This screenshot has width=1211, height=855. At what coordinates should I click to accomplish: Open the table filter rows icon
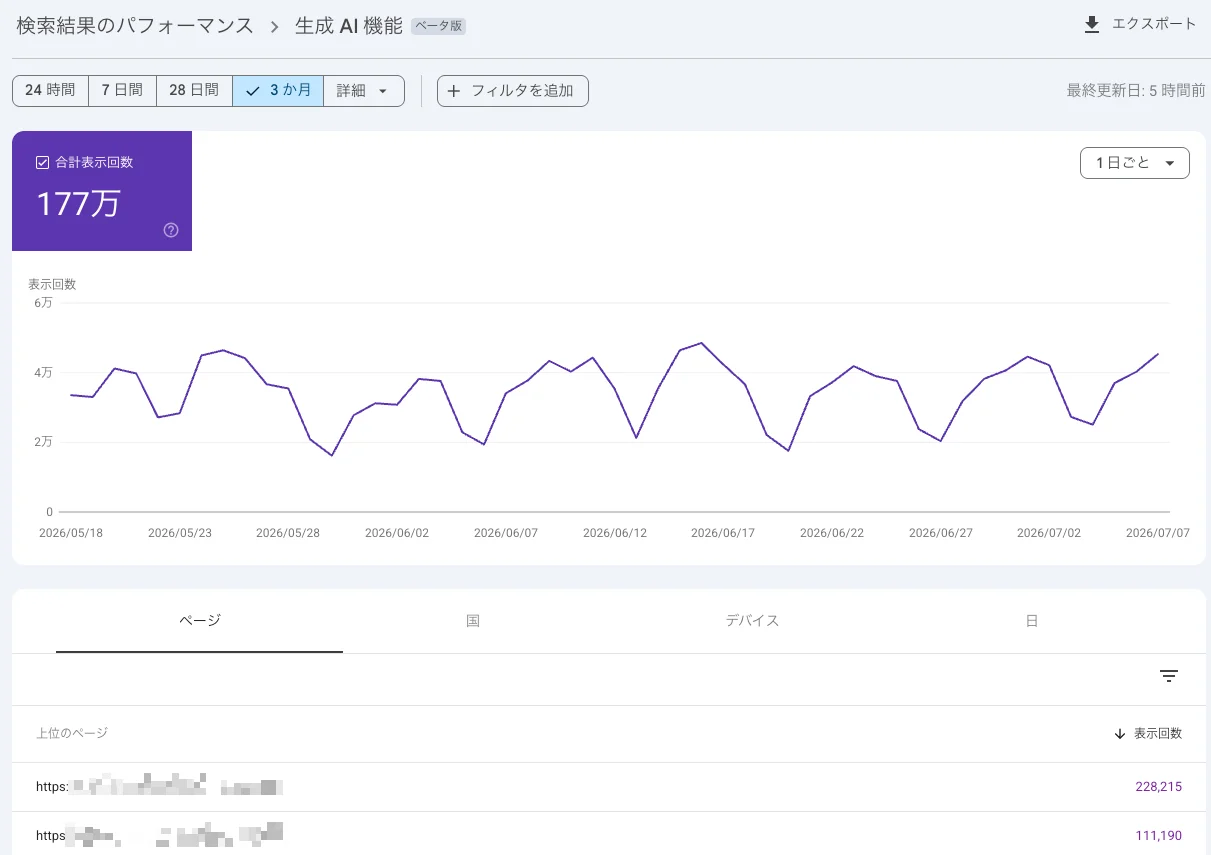(1169, 676)
